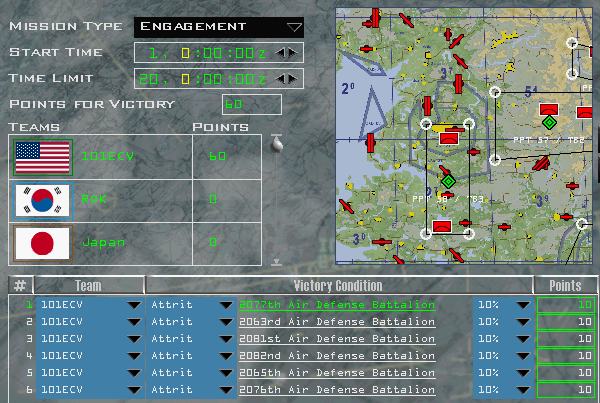Click Start Time stepper arrows
The image size is (600, 403).
[x=286, y=52]
